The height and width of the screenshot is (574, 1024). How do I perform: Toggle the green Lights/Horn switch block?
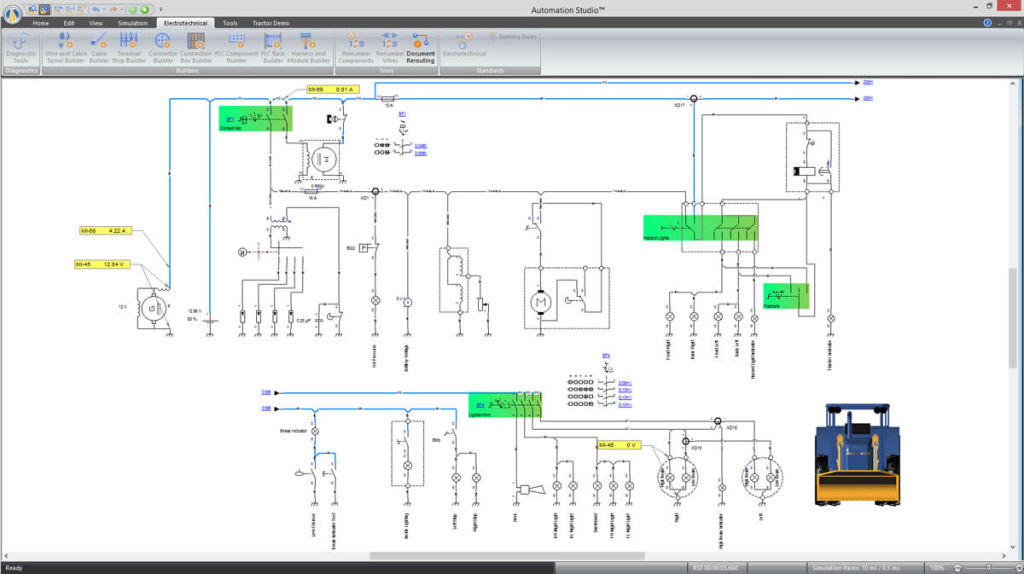click(x=505, y=406)
